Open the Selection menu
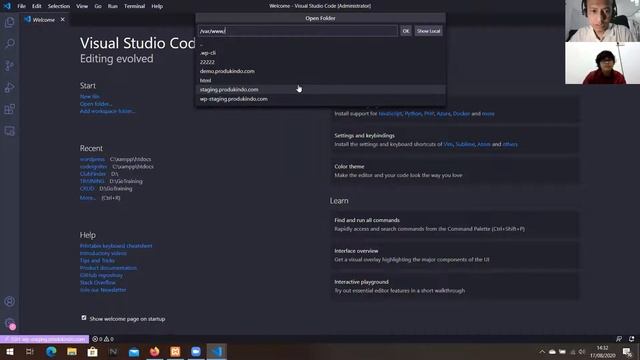640x360 pixels. pos(59,6)
